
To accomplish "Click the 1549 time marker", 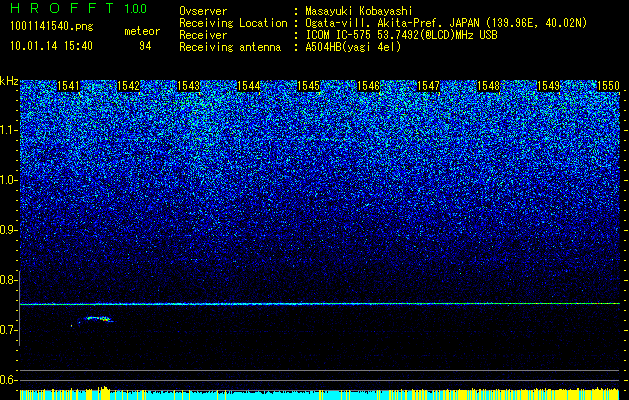I will [x=548, y=86].
